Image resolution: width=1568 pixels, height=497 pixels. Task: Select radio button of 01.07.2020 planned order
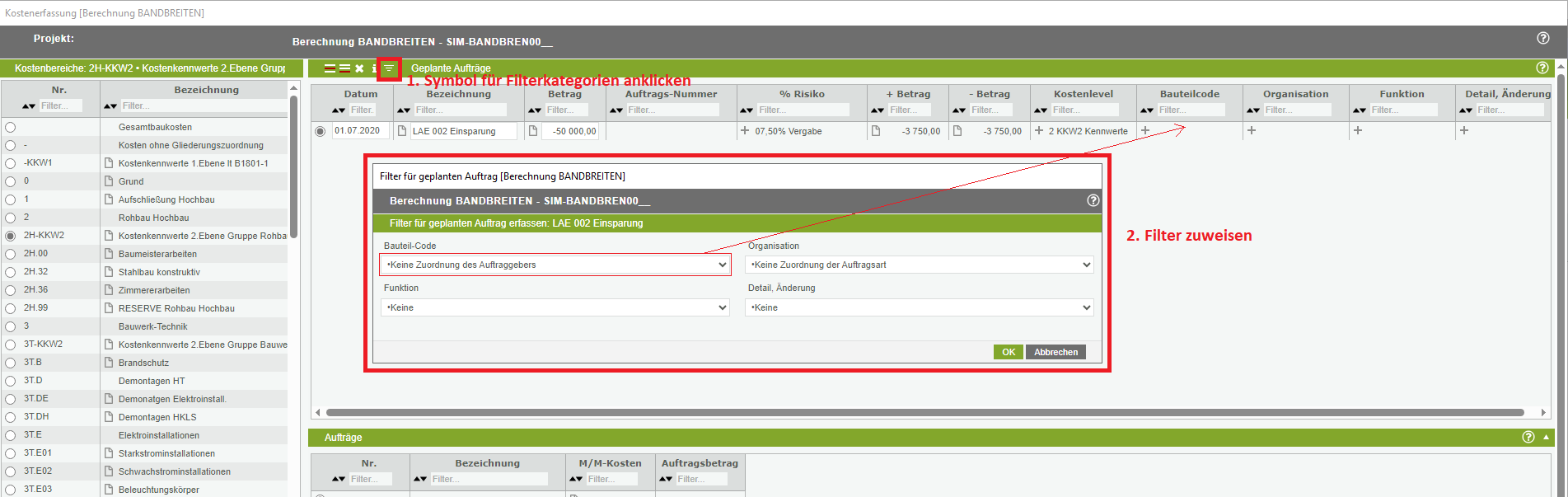pyautogui.click(x=321, y=131)
